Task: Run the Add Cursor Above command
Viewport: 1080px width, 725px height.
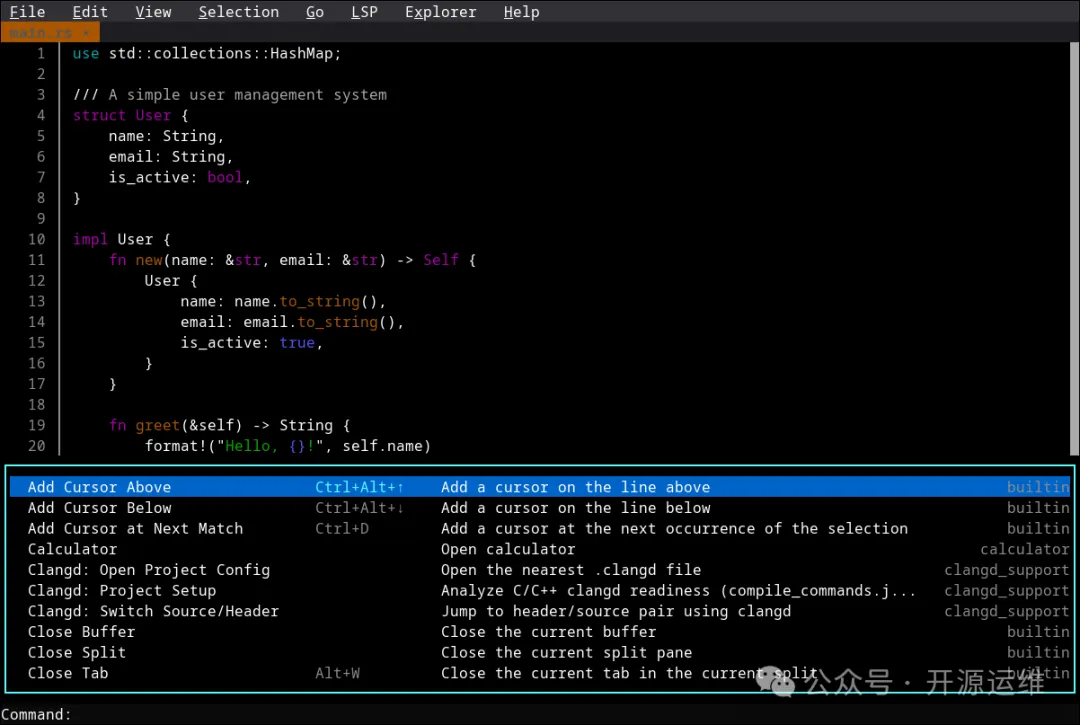Action: click(x=99, y=487)
